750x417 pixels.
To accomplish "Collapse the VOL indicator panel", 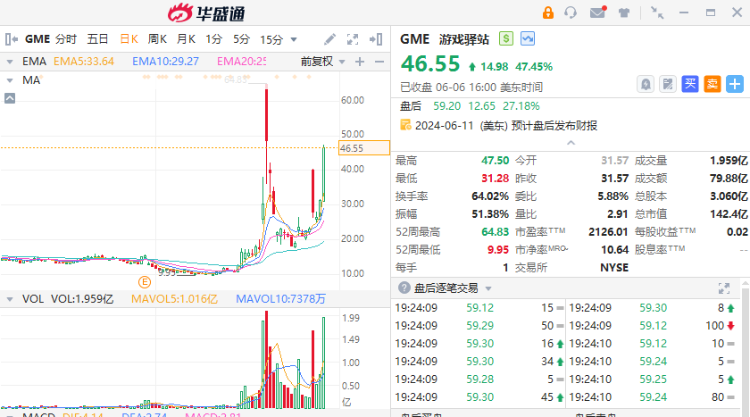I will tap(10, 299).
